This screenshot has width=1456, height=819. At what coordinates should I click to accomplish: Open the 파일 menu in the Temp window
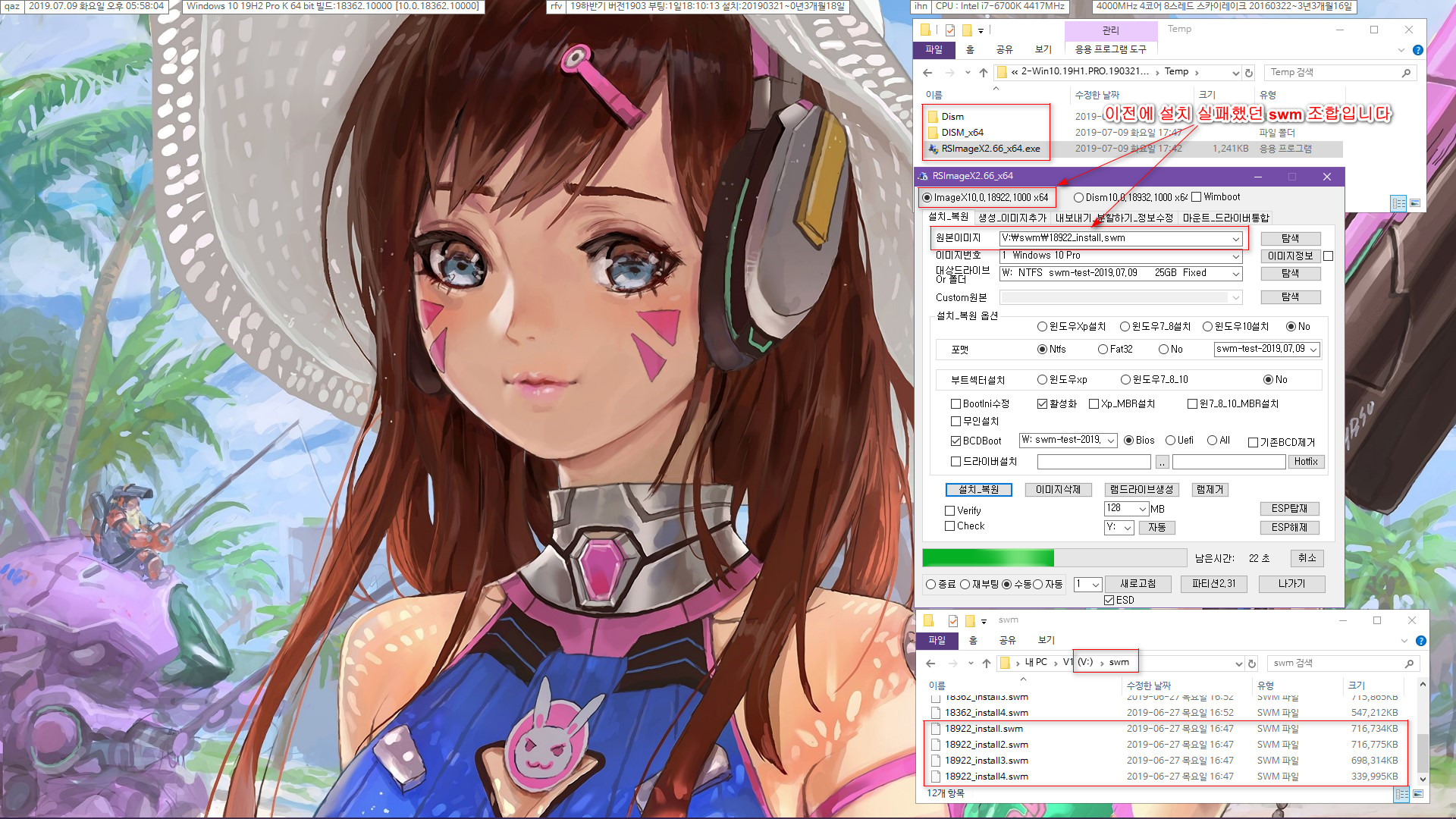(x=934, y=49)
